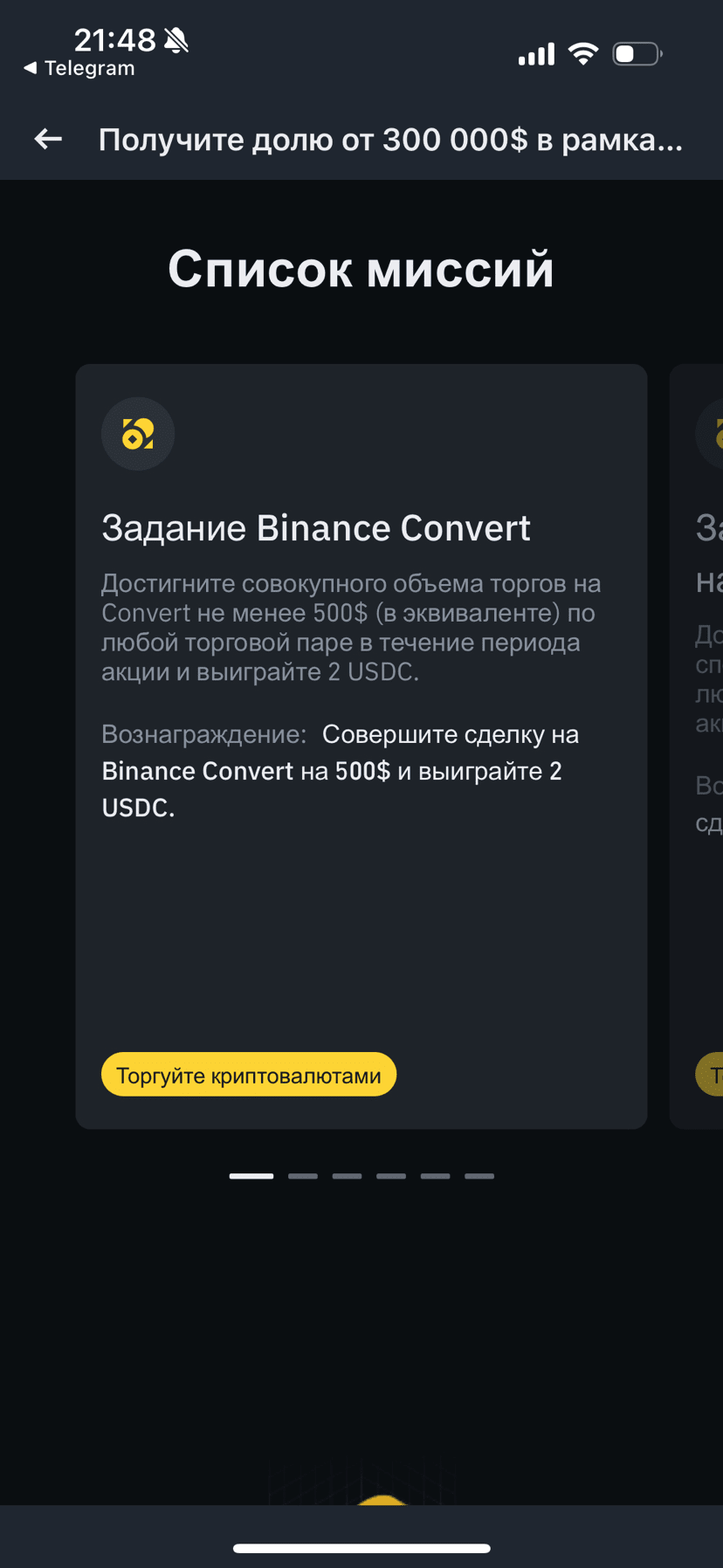This screenshot has width=723, height=1568.
Task: Jump to the fifth carousel page dash
Action: pos(435,1176)
